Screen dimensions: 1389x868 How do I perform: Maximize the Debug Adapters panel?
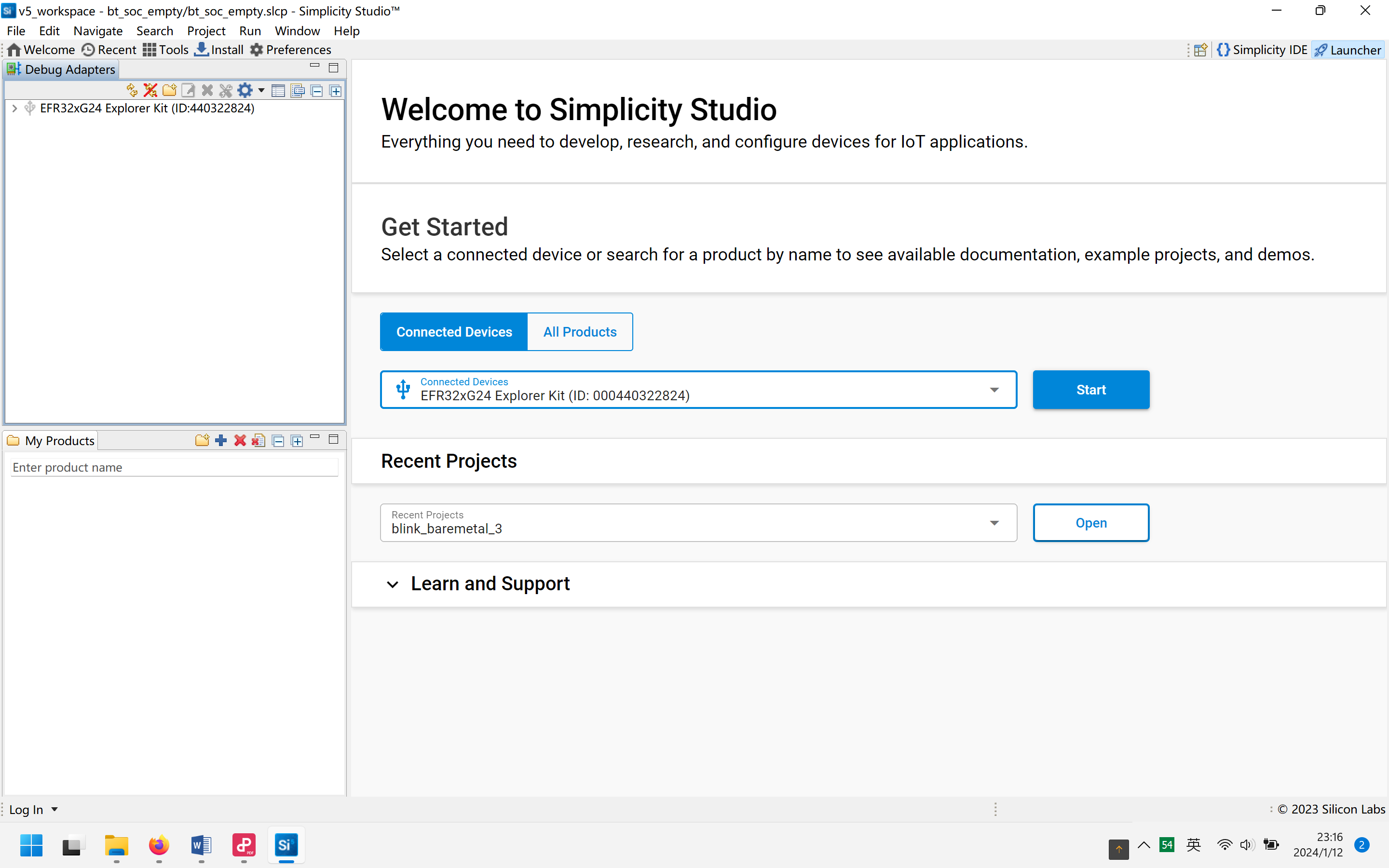tap(333, 68)
